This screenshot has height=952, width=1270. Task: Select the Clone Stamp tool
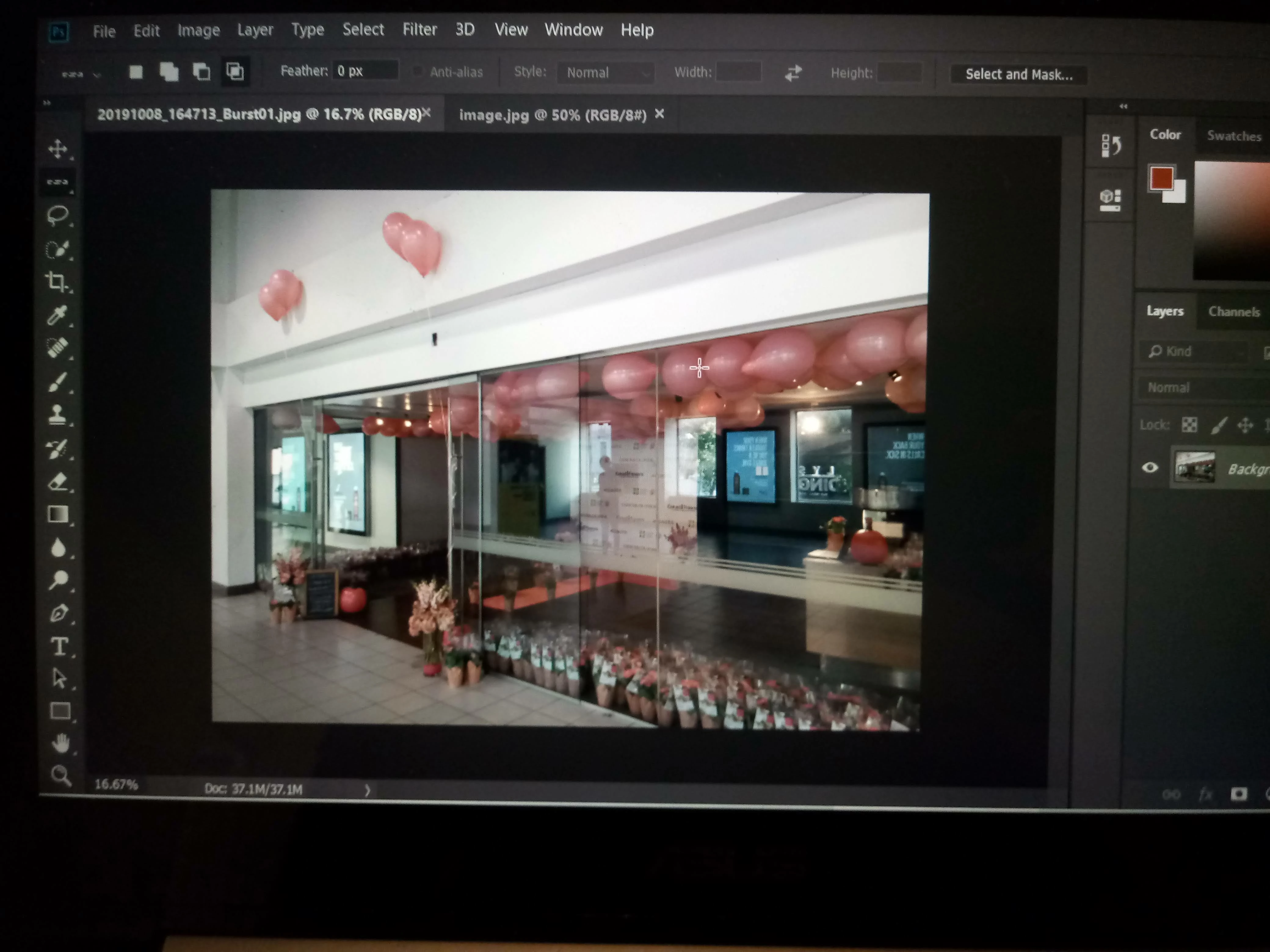click(57, 414)
